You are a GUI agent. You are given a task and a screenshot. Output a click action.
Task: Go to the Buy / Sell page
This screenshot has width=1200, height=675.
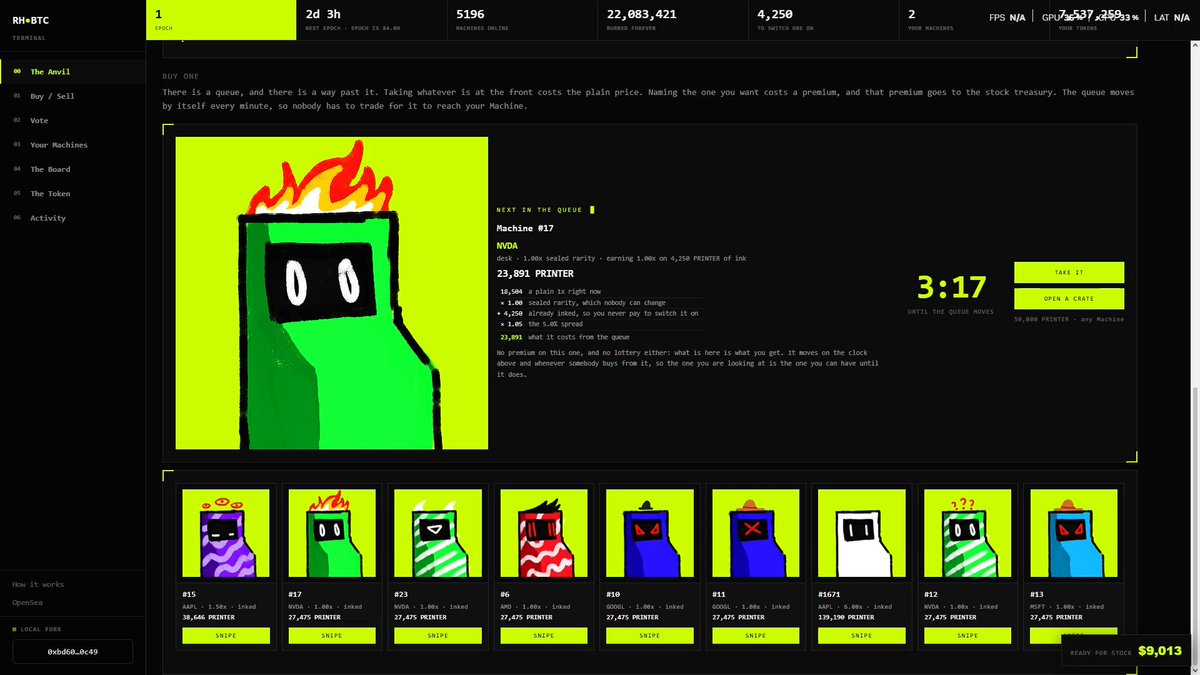(72, 96)
